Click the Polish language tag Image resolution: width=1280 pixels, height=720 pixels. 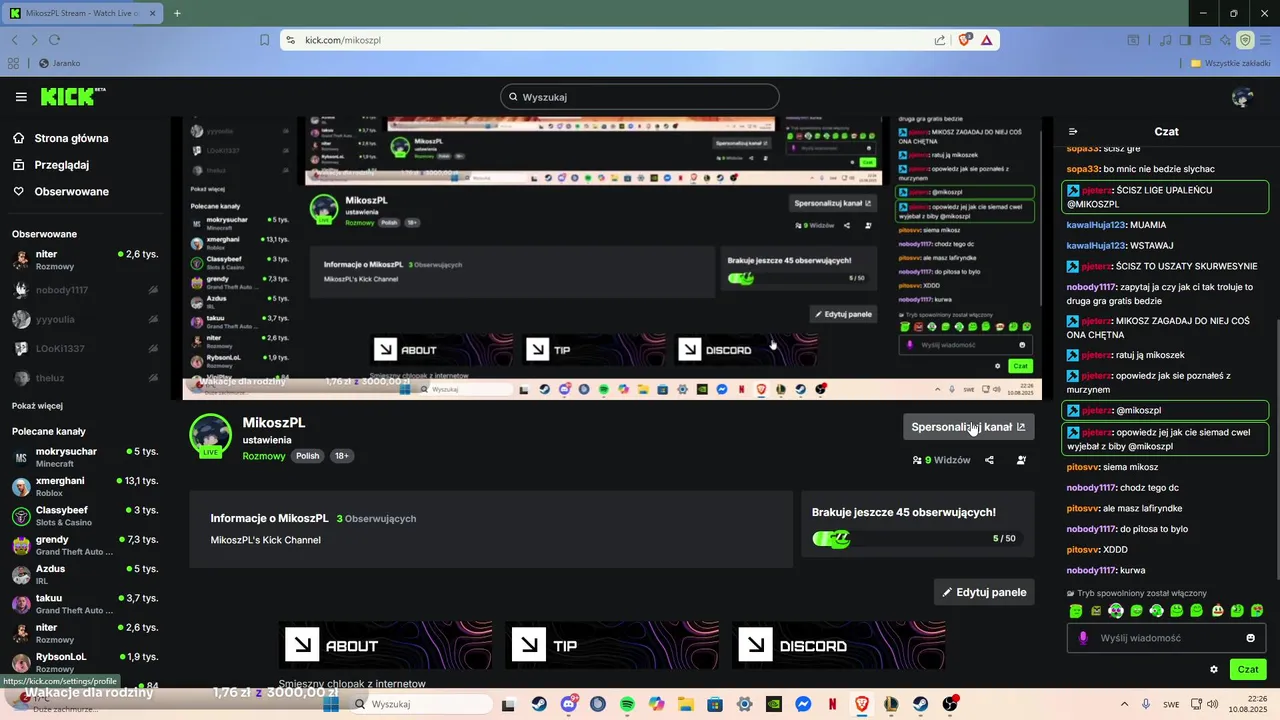(307, 456)
